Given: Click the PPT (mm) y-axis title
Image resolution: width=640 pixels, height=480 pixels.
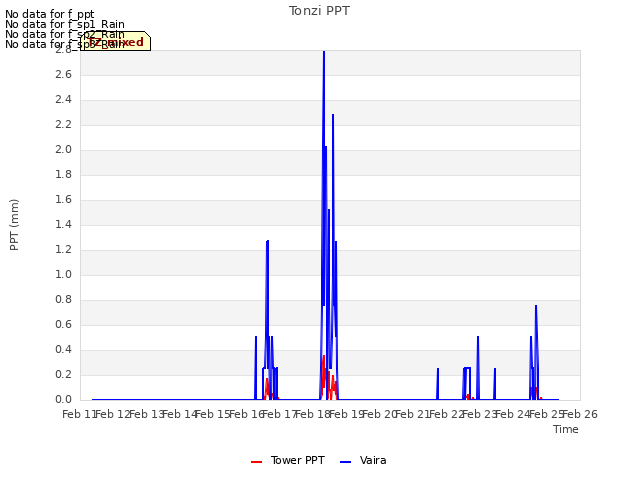Looking at the screenshot, I should [14, 225].
